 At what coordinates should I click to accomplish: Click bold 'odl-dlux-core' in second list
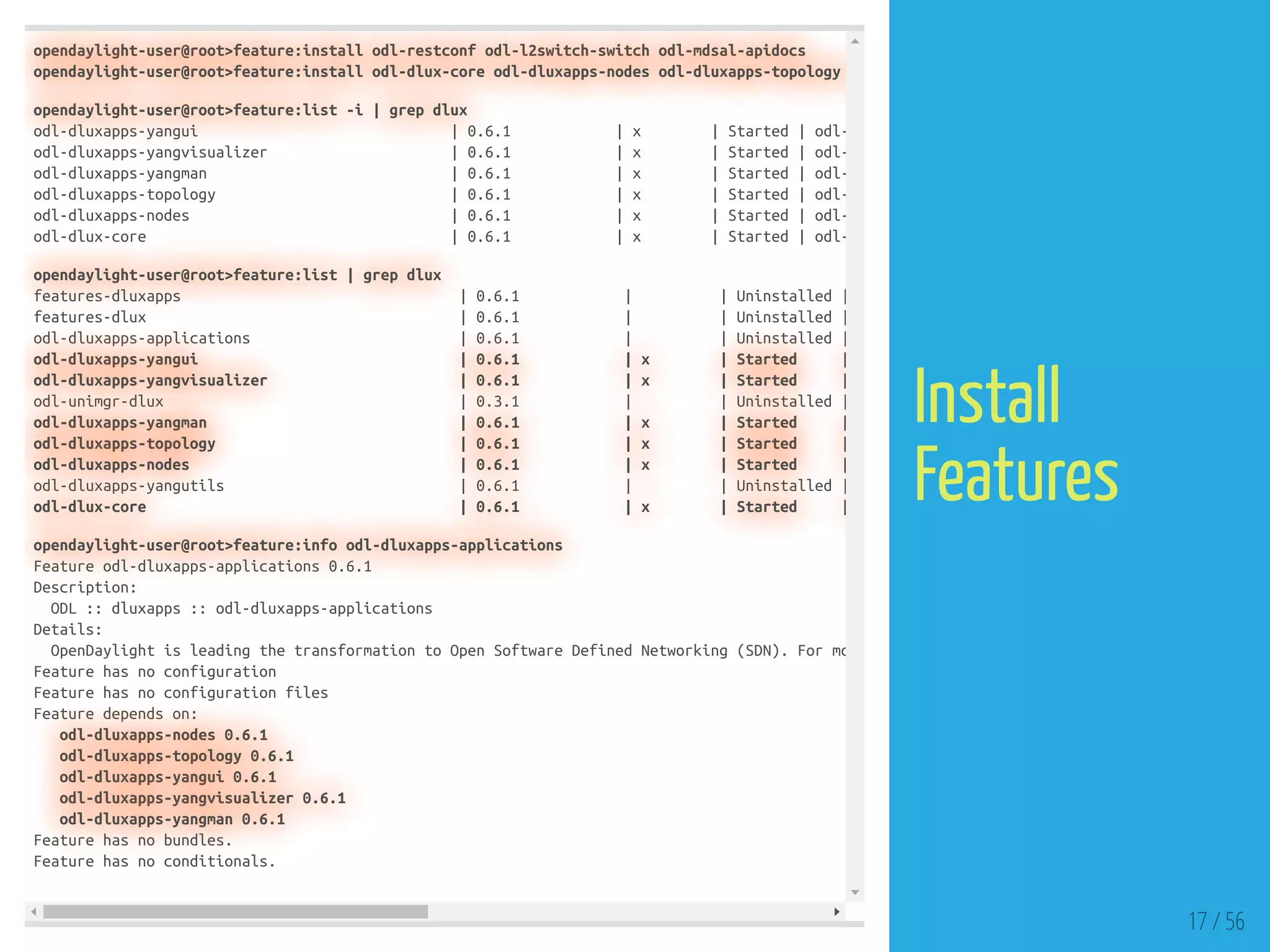coord(89,507)
